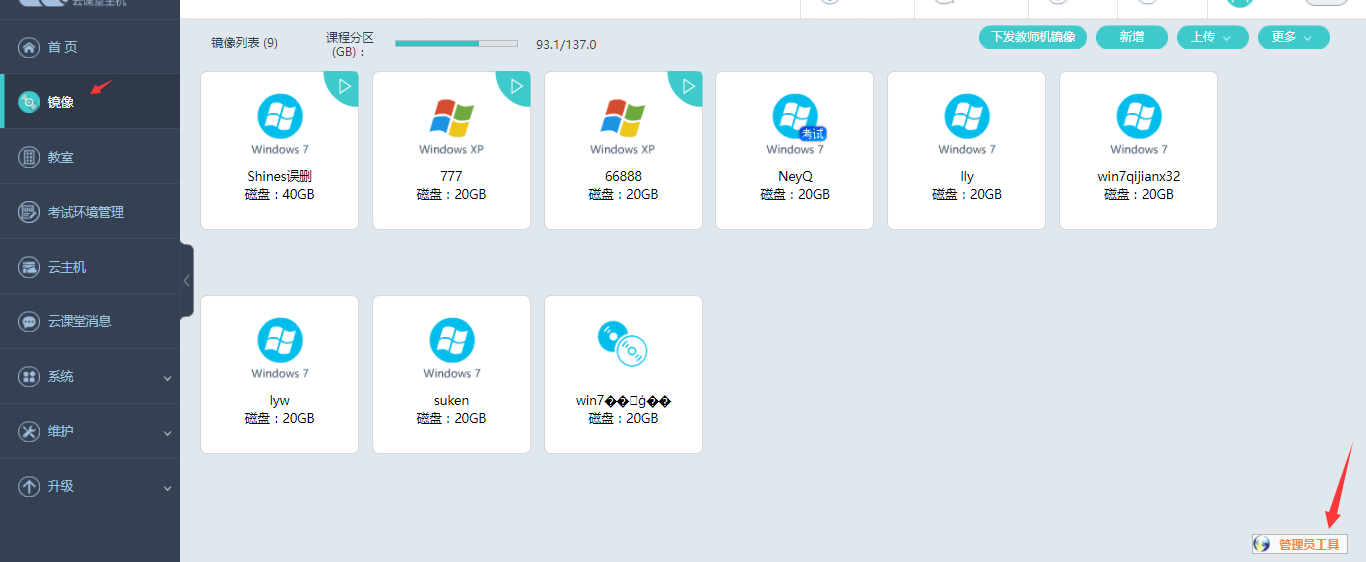Click the 下发教师机镜像 button
Viewport: 1366px width, 562px height.
(1033, 37)
